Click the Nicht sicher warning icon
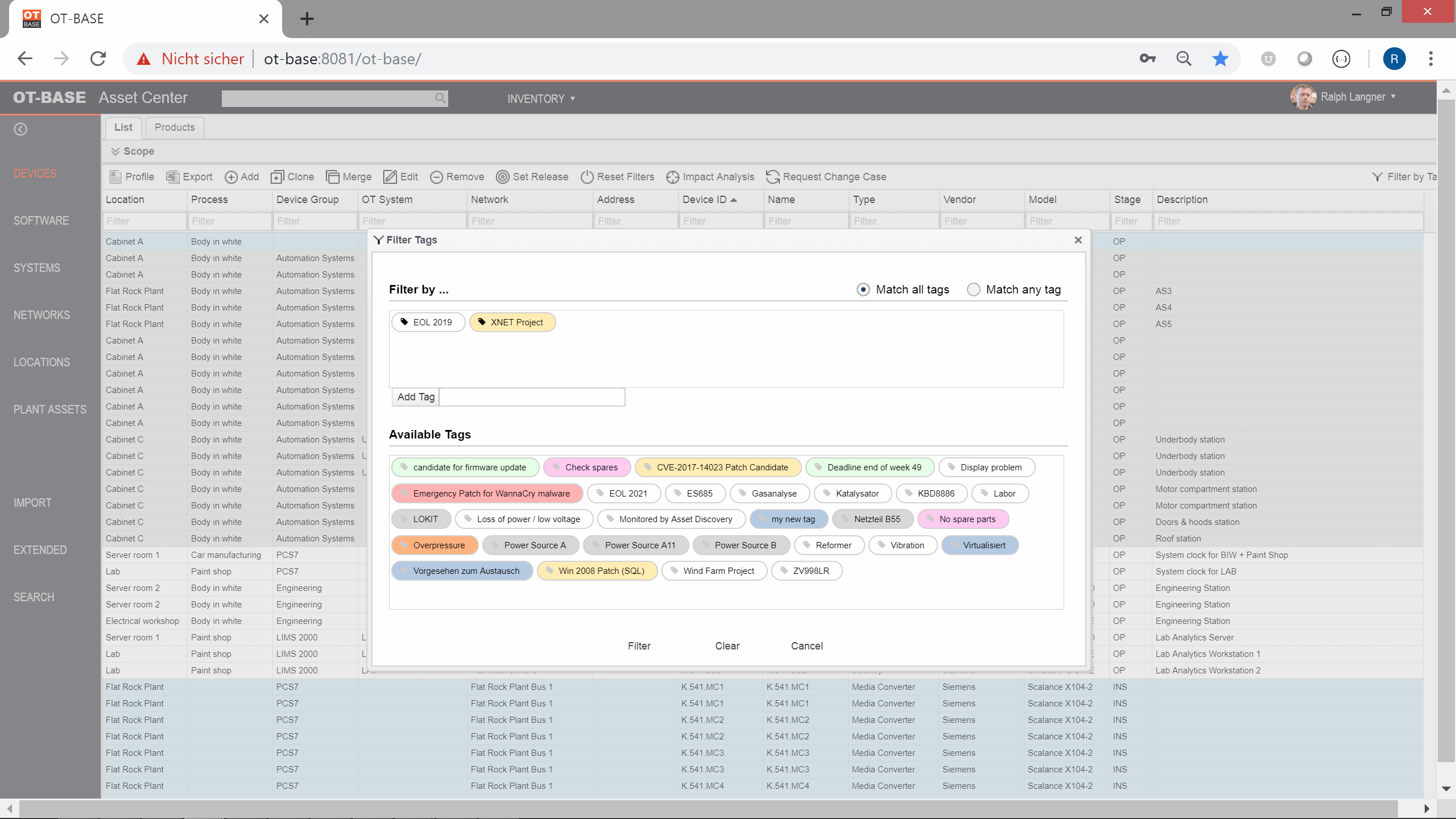This screenshot has width=1456, height=819. pyautogui.click(x=143, y=59)
